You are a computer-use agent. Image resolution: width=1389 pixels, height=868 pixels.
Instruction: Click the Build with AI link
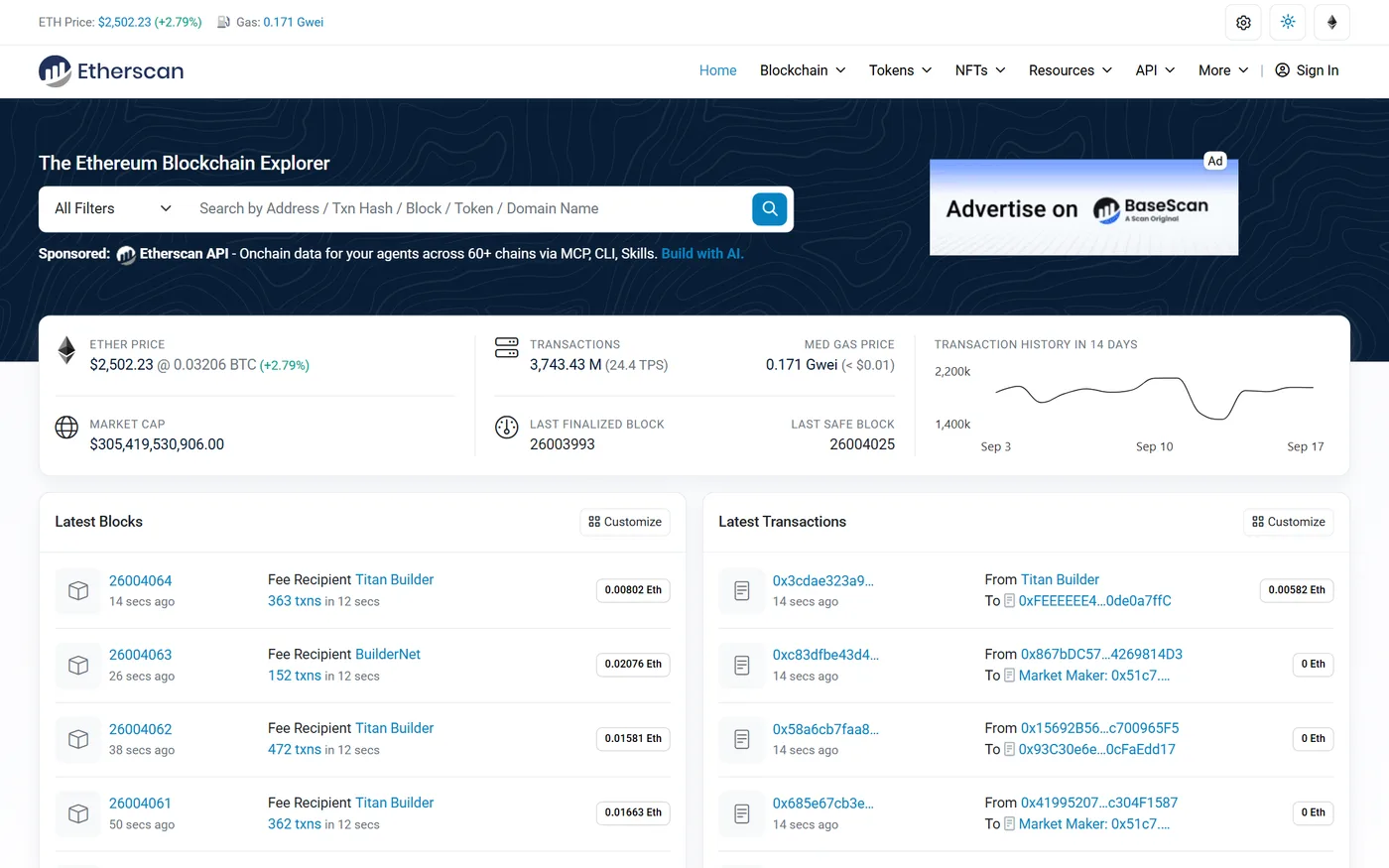pyautogui.click(x=702, y=254)
